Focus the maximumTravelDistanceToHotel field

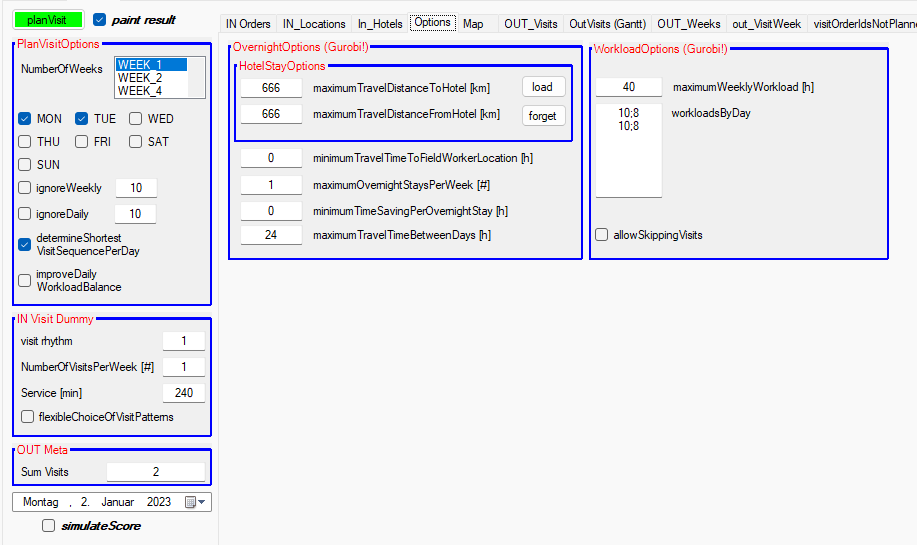(x=271, y=87)
